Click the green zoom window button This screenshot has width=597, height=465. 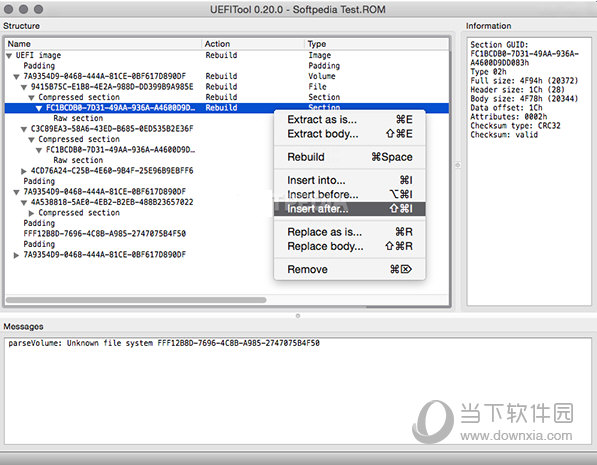point(38,9)
